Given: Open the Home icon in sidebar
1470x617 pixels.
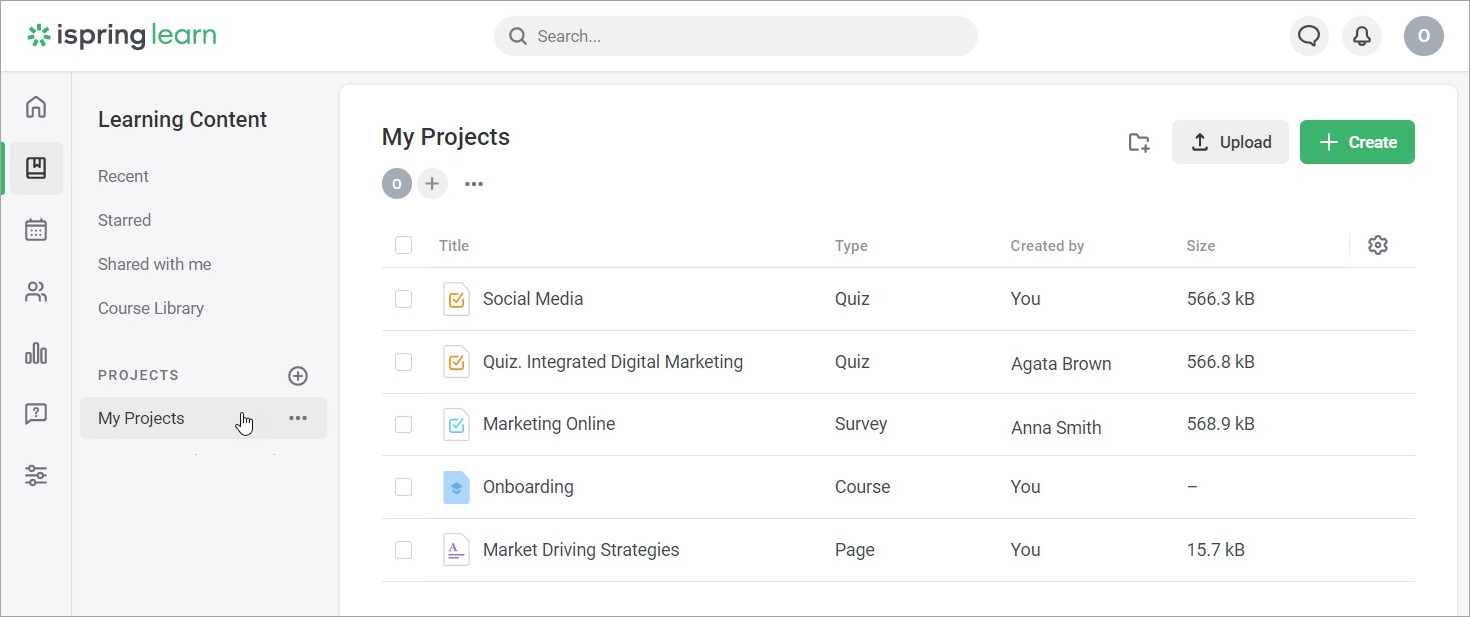Looking at the screenshot, I should (36, 107).
